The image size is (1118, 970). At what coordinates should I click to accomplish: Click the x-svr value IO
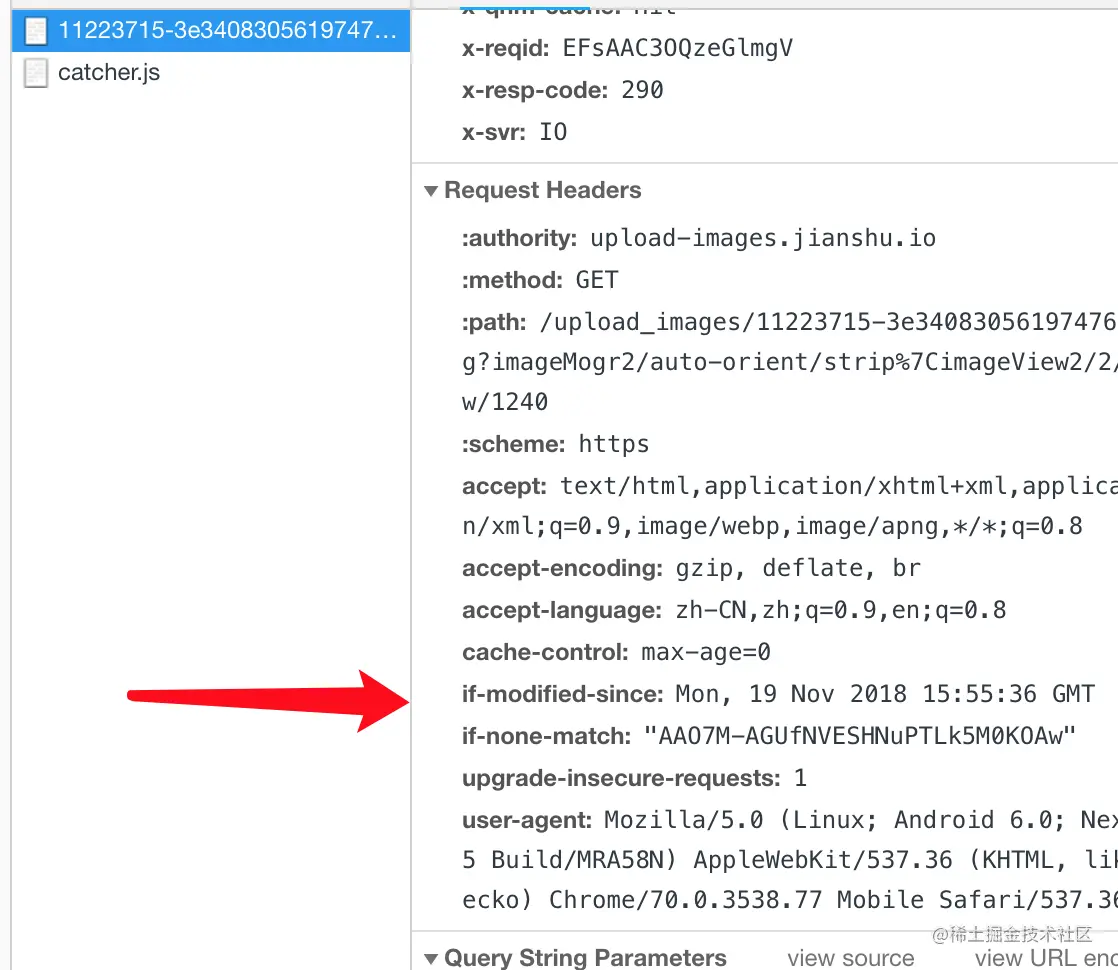[553, 132]
